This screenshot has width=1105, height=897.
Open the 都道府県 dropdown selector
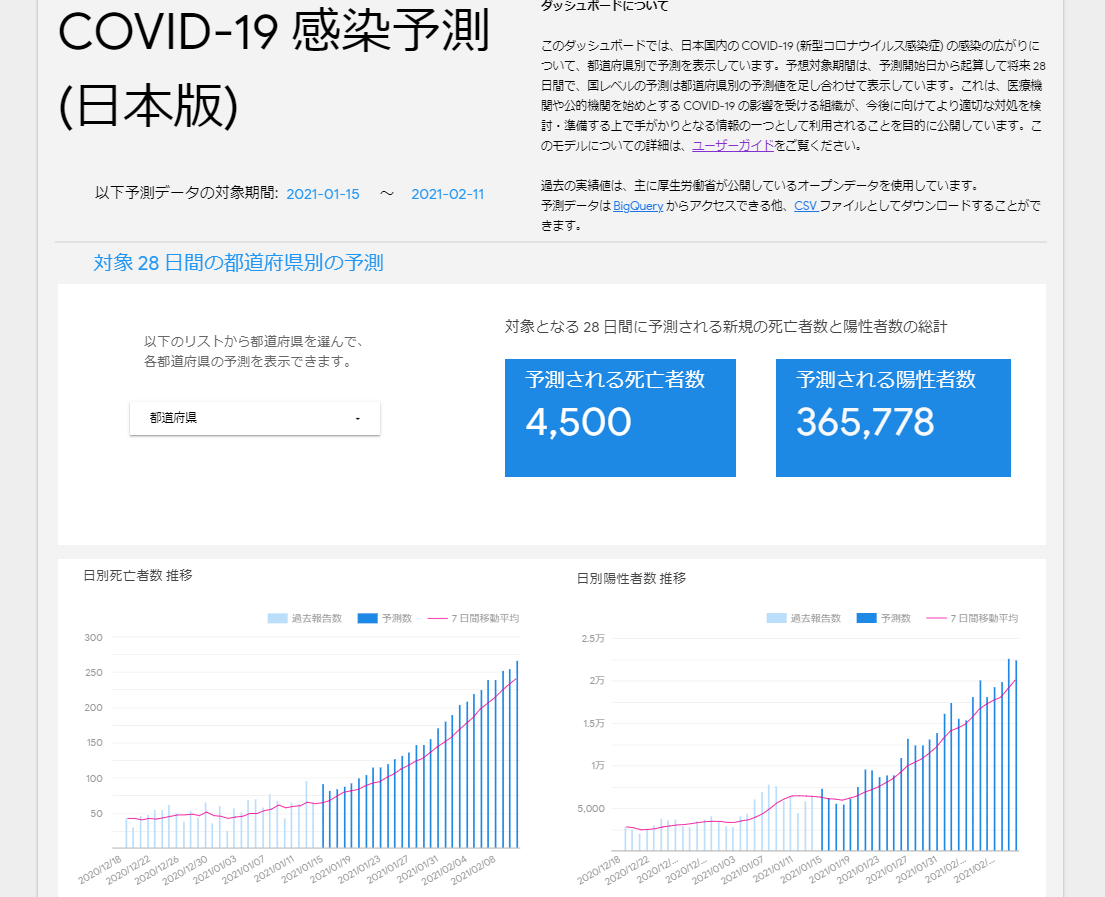tap(255, 418)
